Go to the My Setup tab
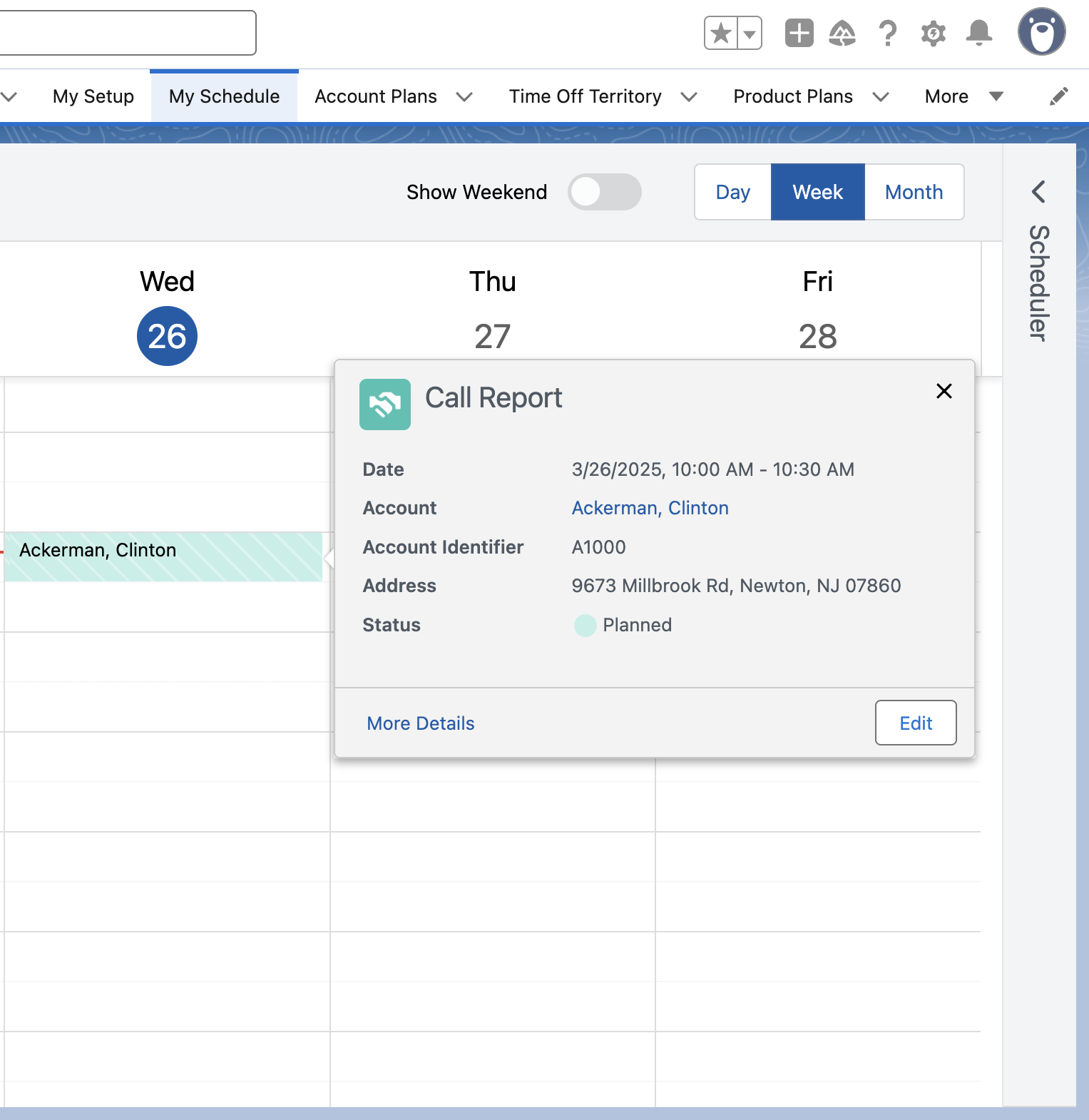Screen dimensions: 1089x1120 93,96
